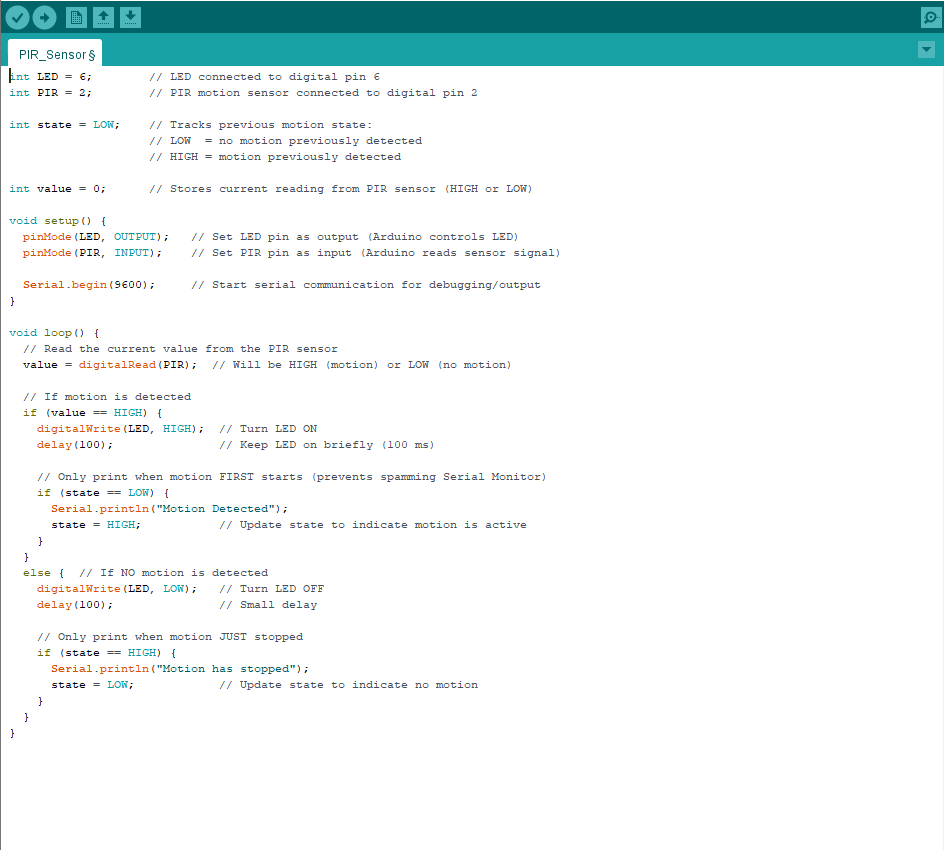Image resolution: width=944 pixels, height=850 pixels.
Task: Click "digitalWrite(LED, HIGH);" statement
Action: [x=120, y=429]
